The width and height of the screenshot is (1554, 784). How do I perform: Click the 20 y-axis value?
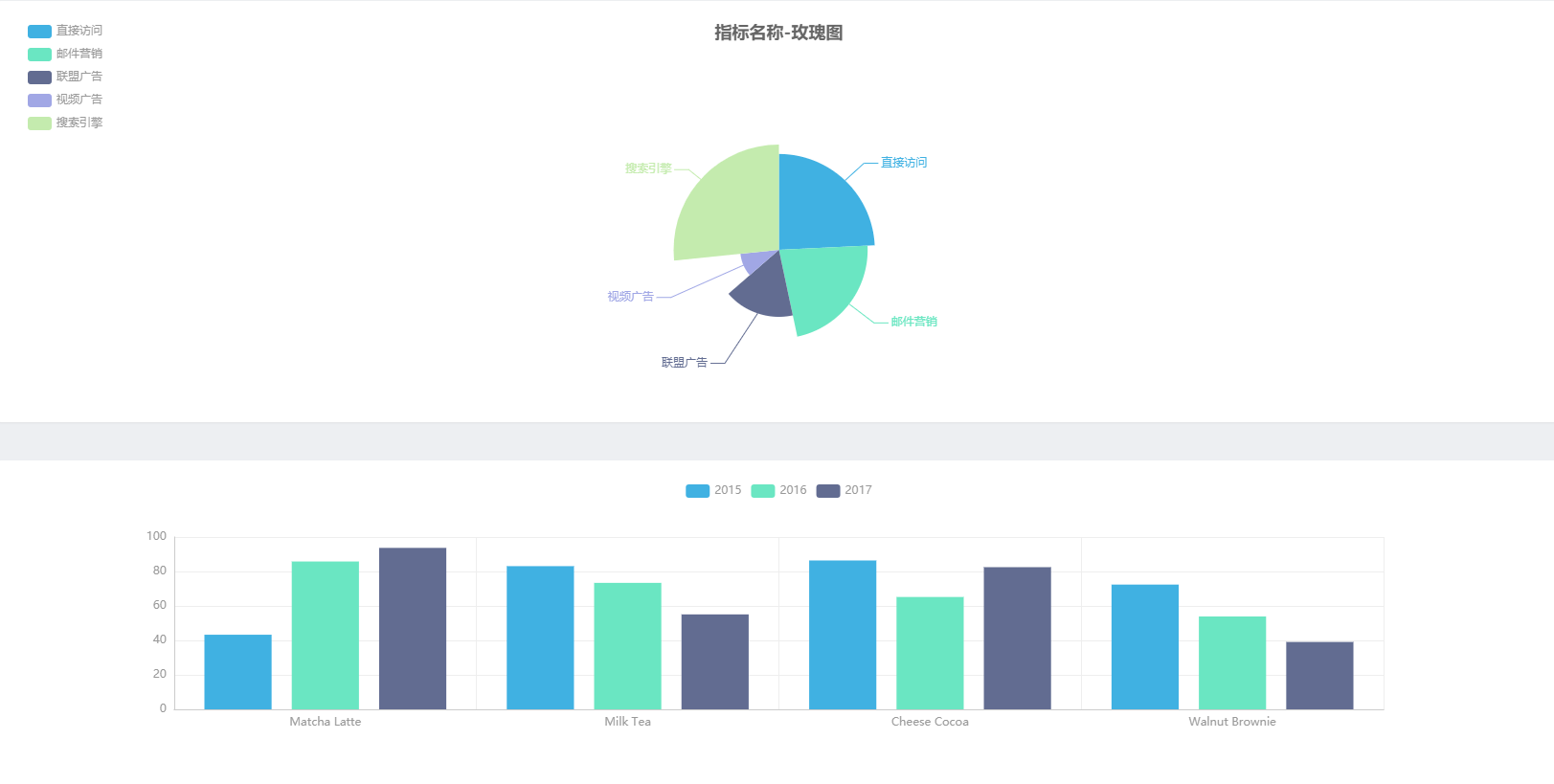[x=160, y=674]
